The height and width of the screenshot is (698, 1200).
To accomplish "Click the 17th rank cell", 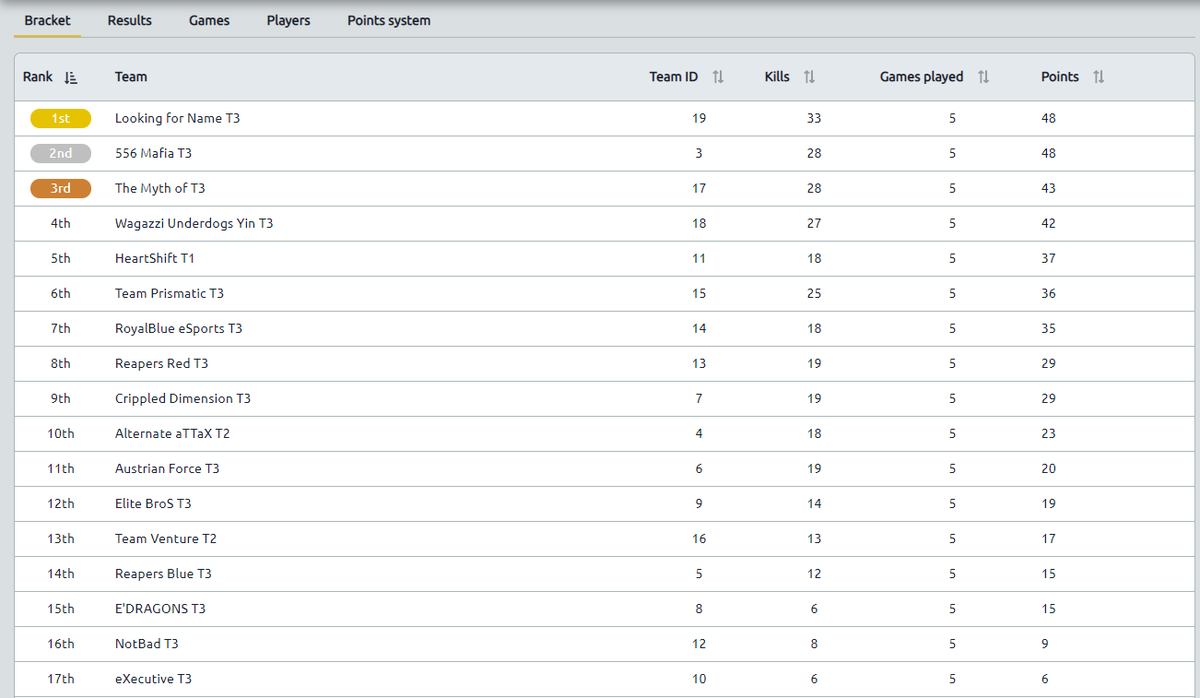I will click(61, 678).
